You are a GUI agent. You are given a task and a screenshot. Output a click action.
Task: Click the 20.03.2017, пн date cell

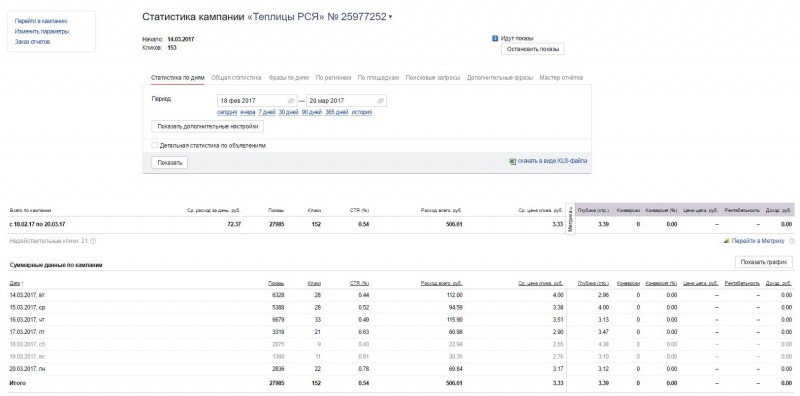pos(28,368)
